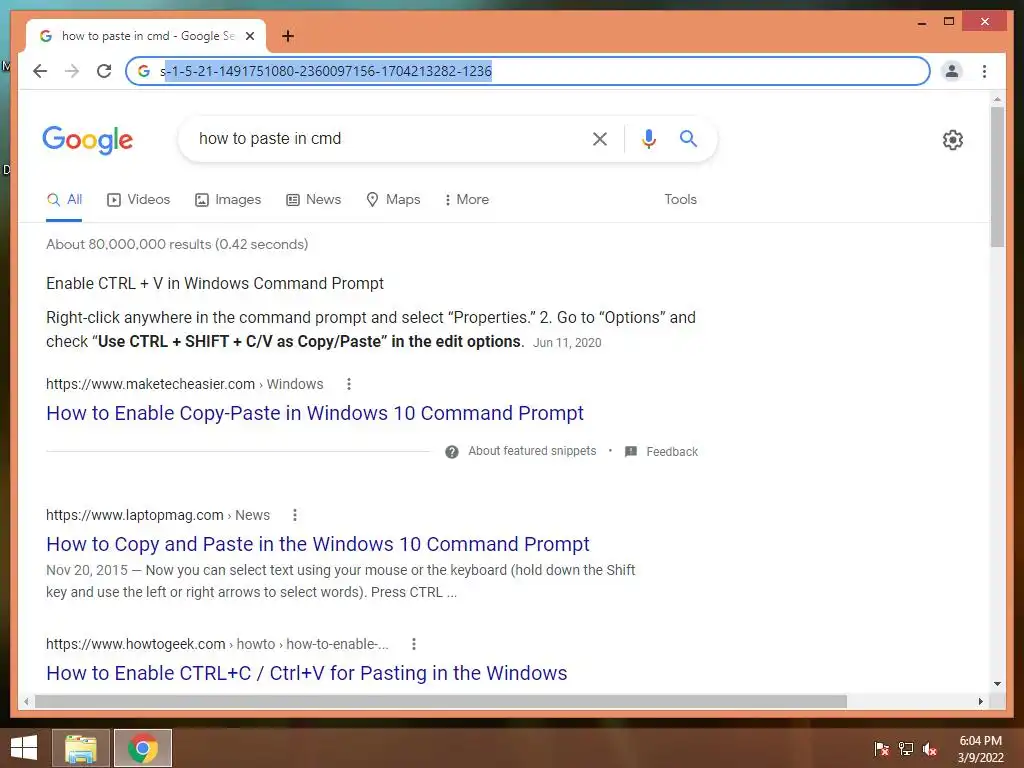
Task: Reload the current page
Action: pyautogui.click(x=104, y=71)
